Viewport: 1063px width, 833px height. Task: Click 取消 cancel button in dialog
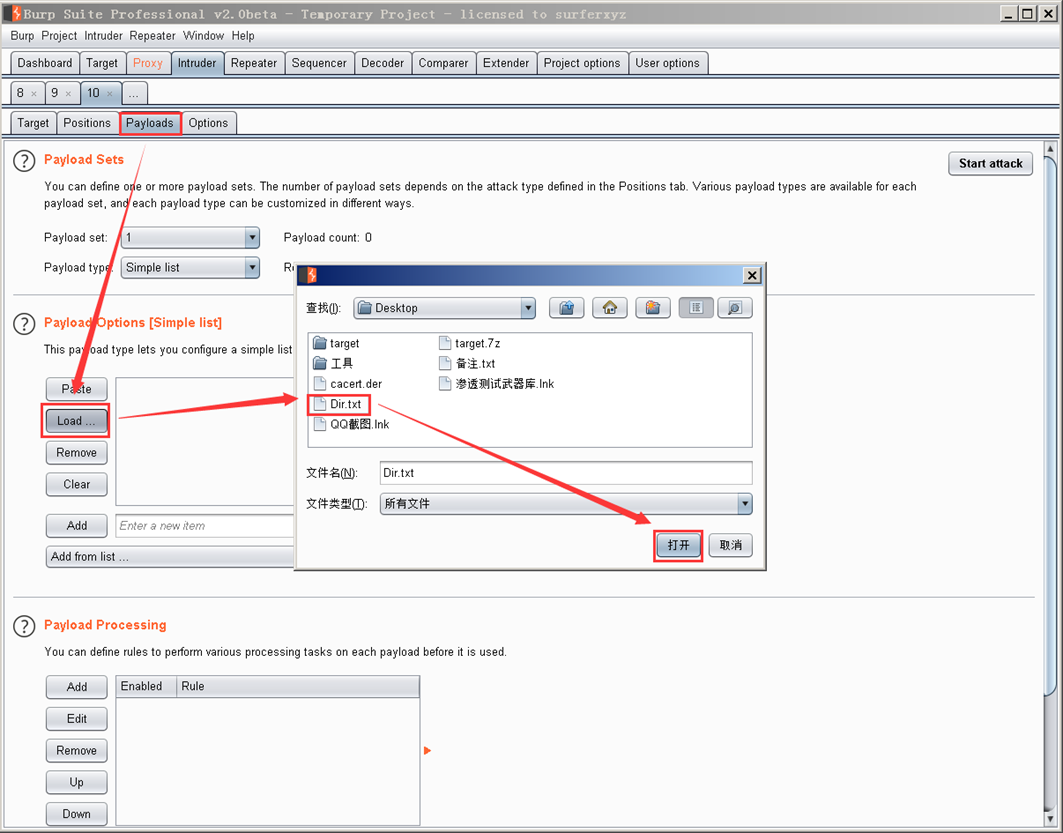click(x=730, y=545)
